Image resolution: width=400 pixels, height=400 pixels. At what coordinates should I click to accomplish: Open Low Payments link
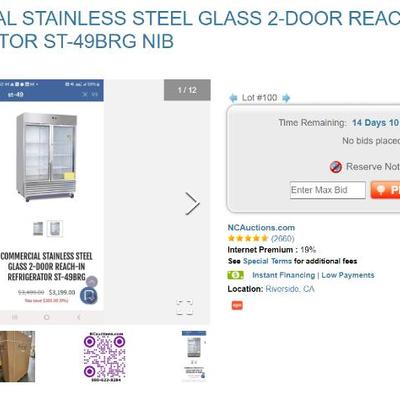click(x=348, y=275)
